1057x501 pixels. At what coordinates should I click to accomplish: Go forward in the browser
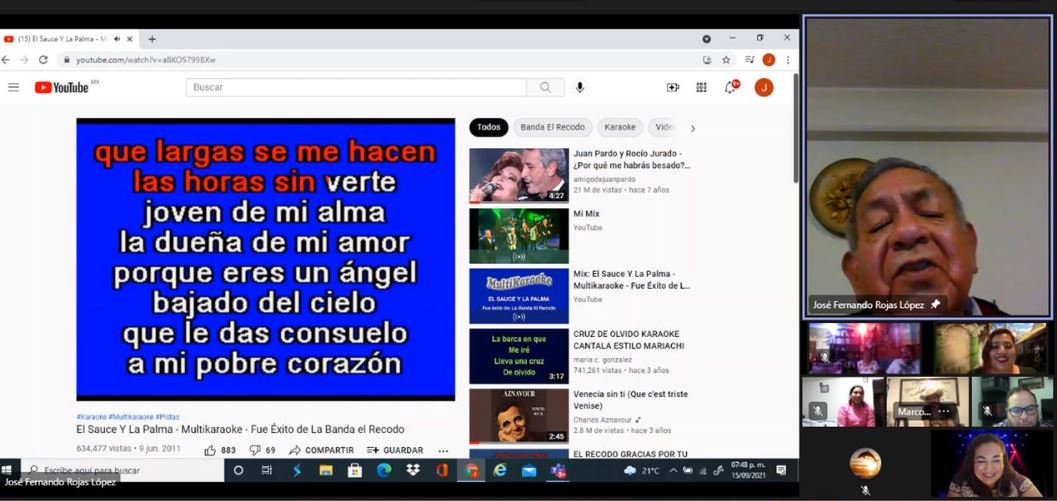[24, 59]
